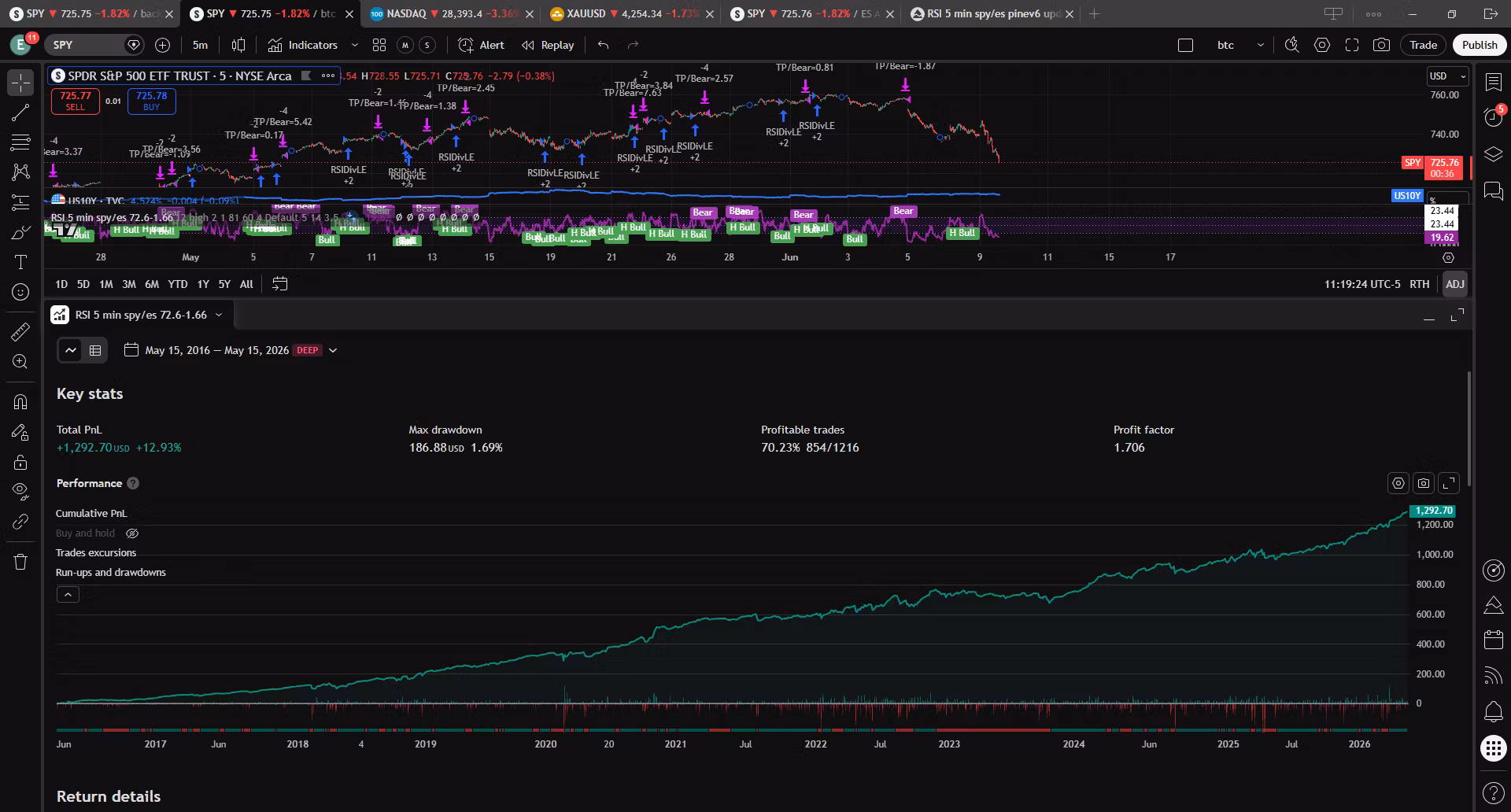
Task: Remove objects with the trash icon
Action: (20, 562)
